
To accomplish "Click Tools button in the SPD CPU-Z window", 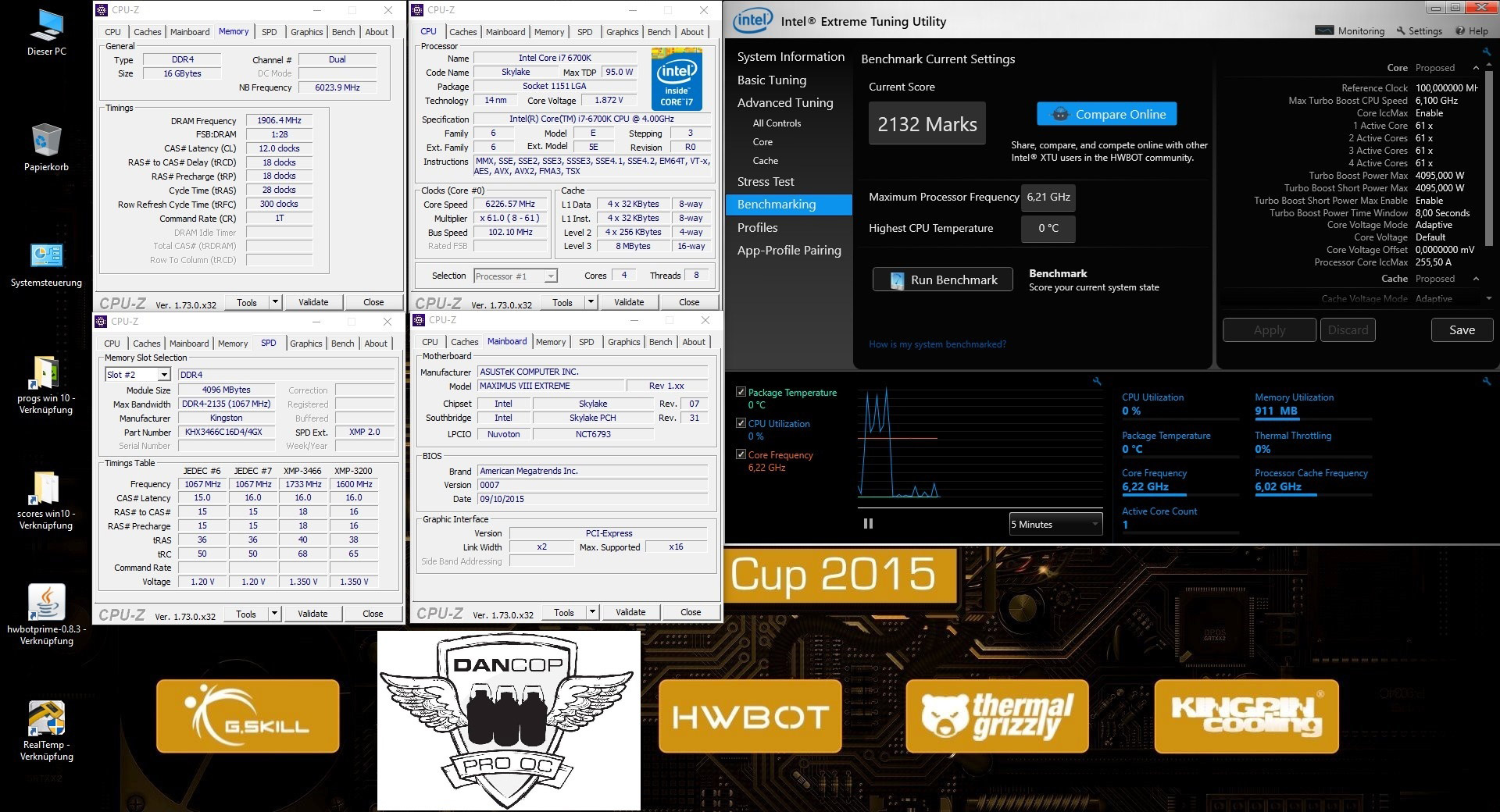I will pyautogui.click(x=246, y=614).
